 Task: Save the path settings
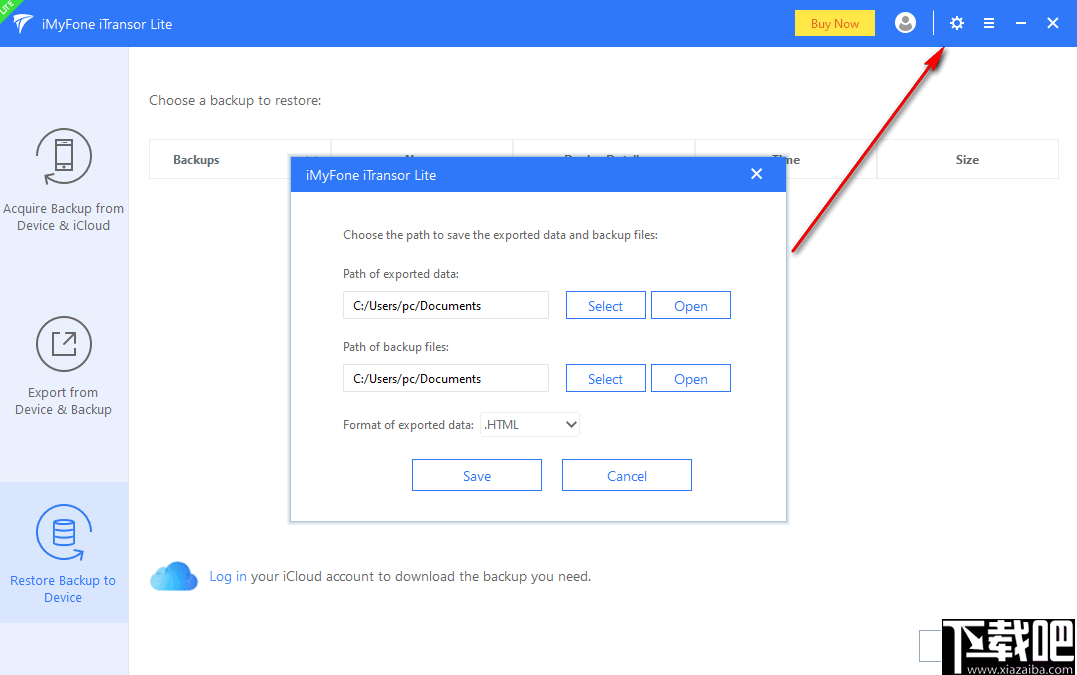(x=477, y=476)
